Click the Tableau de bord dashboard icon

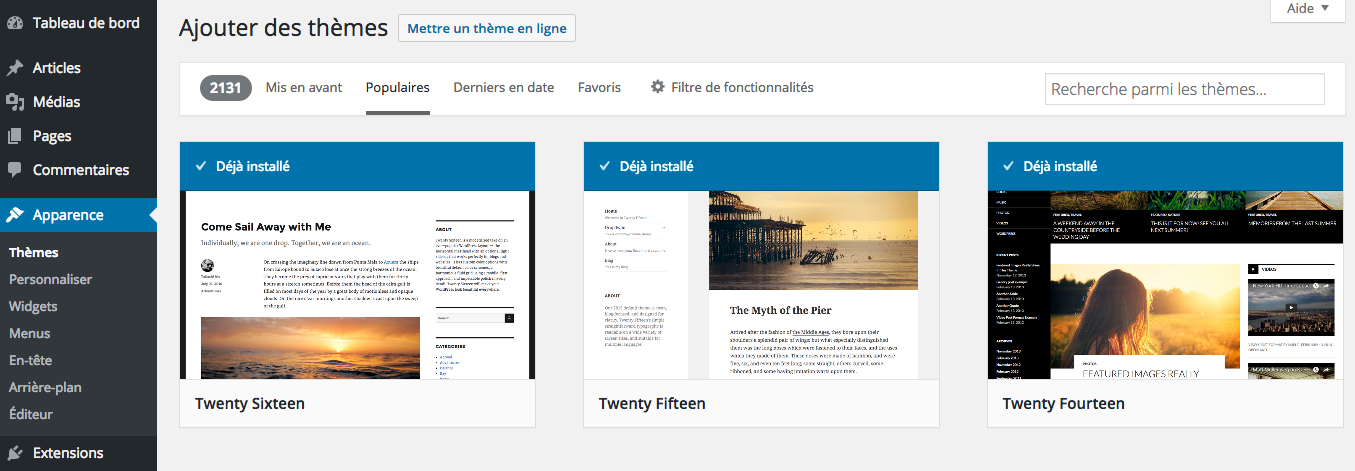(x=15, y=23)
